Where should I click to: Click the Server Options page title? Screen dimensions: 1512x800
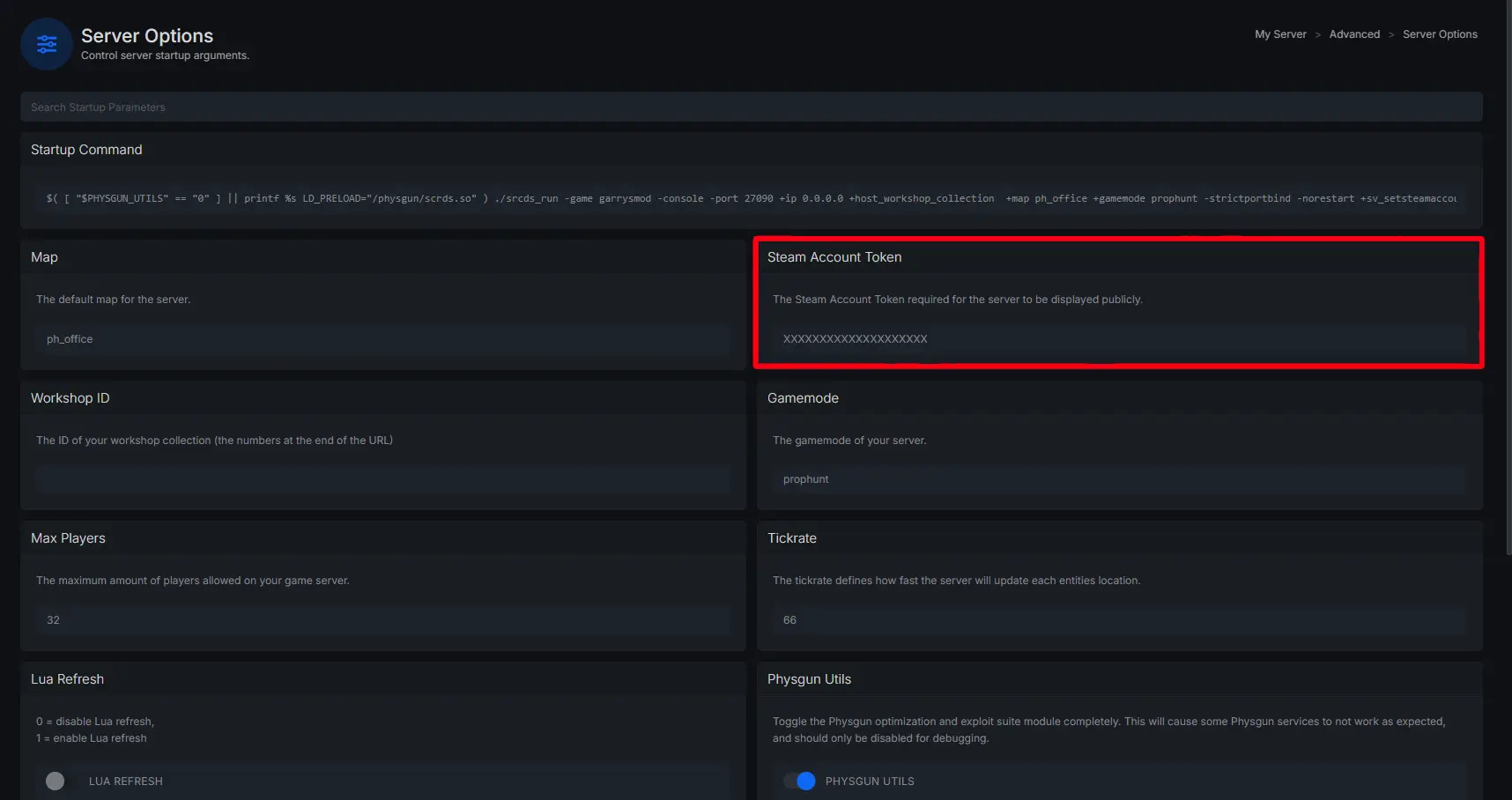tap(147, 36)
